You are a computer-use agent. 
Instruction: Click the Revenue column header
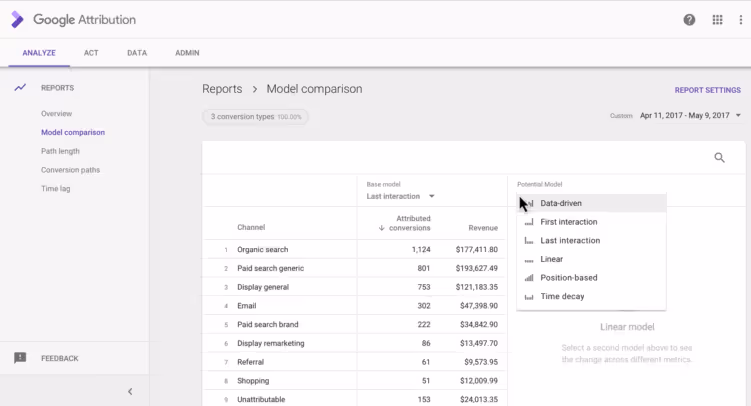pyautogui.click(x=483, y=228)
